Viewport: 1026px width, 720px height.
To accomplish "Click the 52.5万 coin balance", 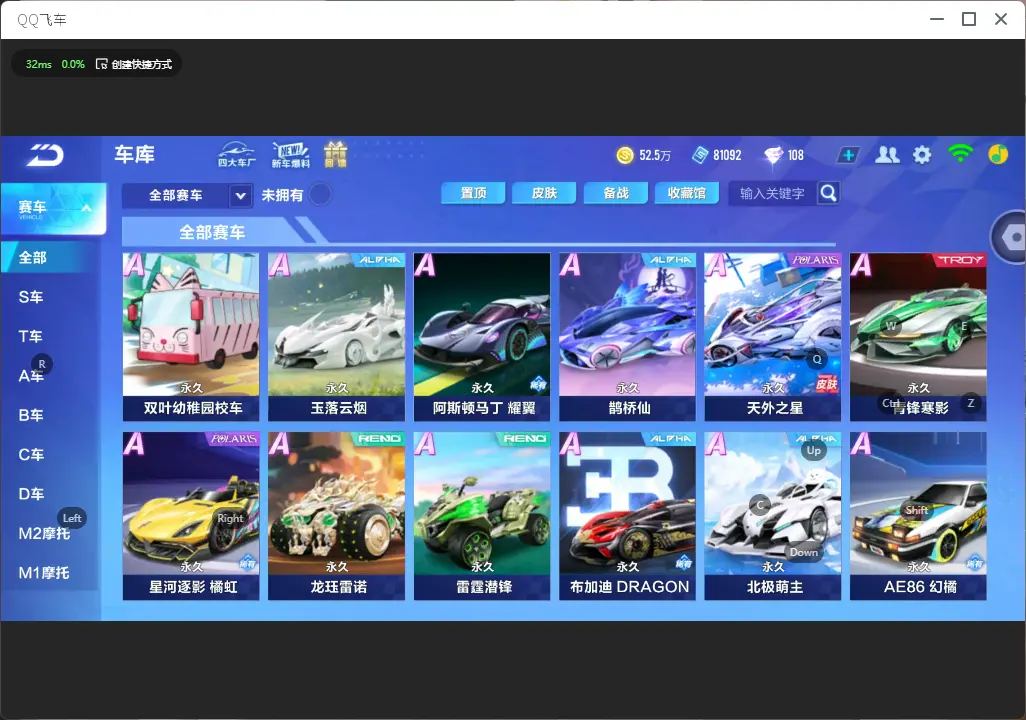I will coord(655,155).
